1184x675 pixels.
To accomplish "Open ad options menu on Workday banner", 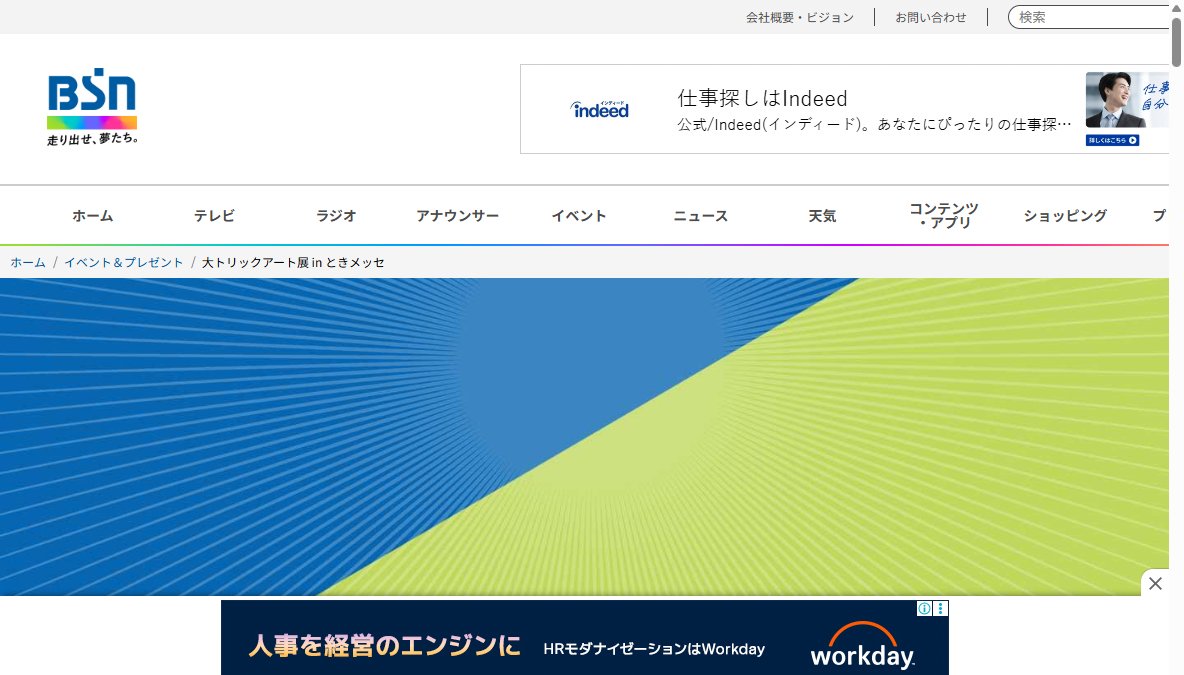I will pyautogui.click(x=940, y=609).
